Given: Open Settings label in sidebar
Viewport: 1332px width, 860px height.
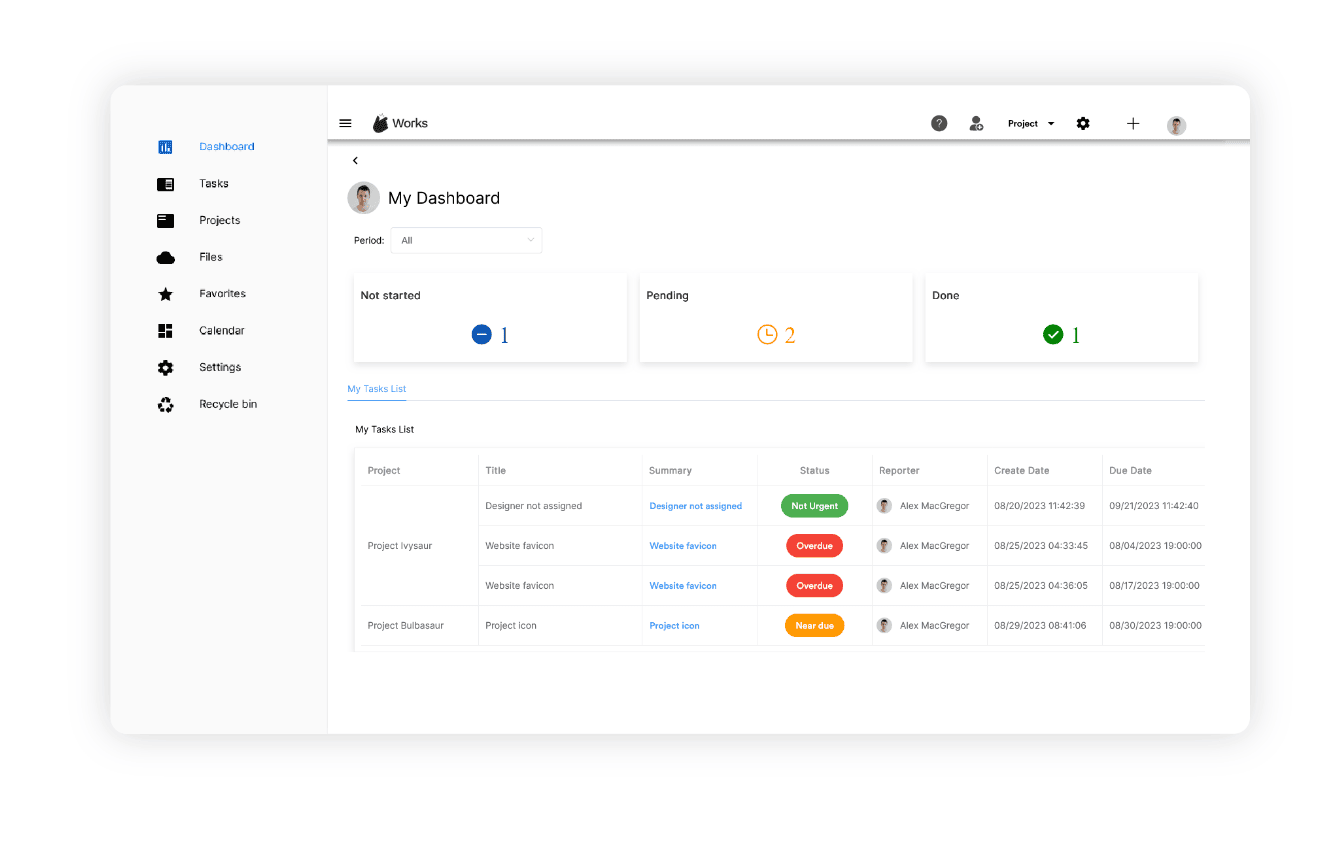Looking at the screenshot, I should [220, 368].
